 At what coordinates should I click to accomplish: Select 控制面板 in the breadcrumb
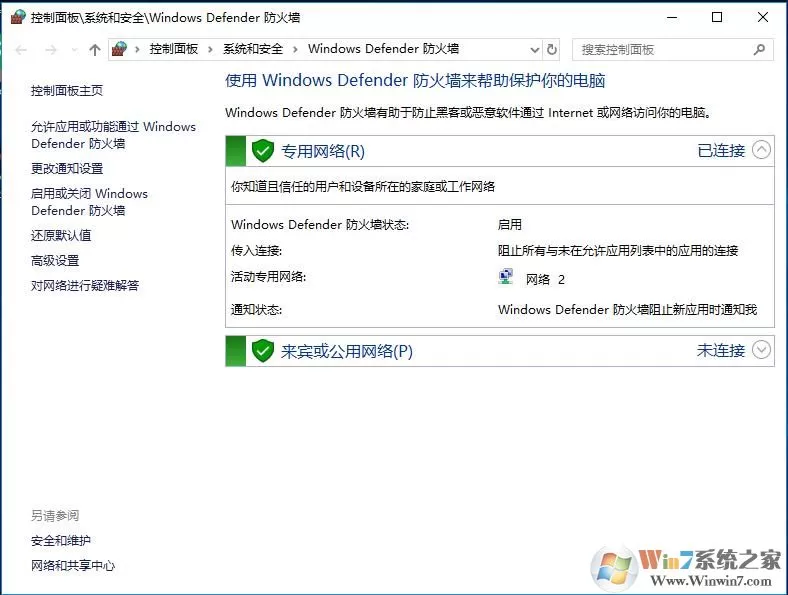click(174, 49)
